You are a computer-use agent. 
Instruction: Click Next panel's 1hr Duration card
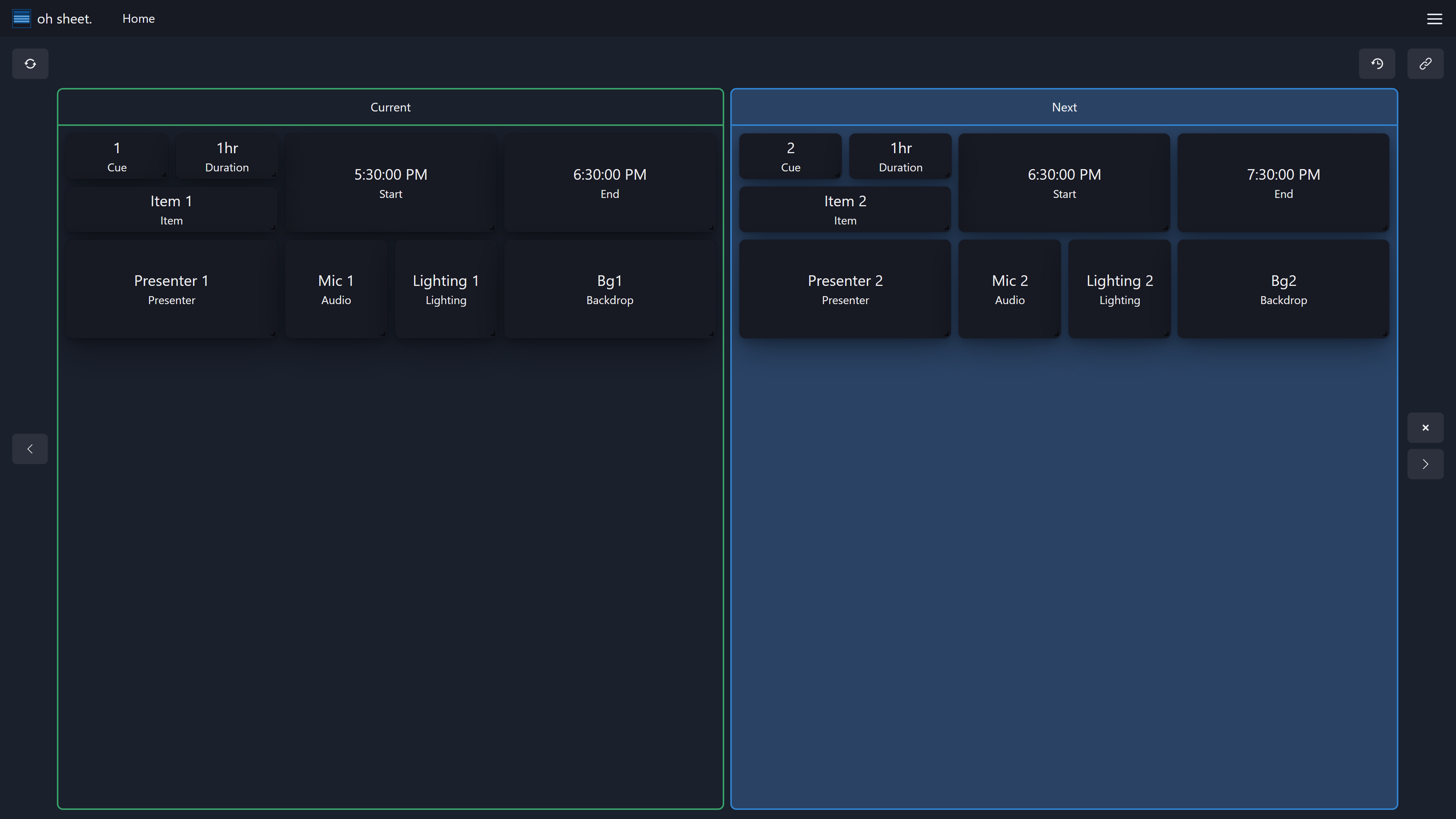pyautogui.click(x=901, y=156)
